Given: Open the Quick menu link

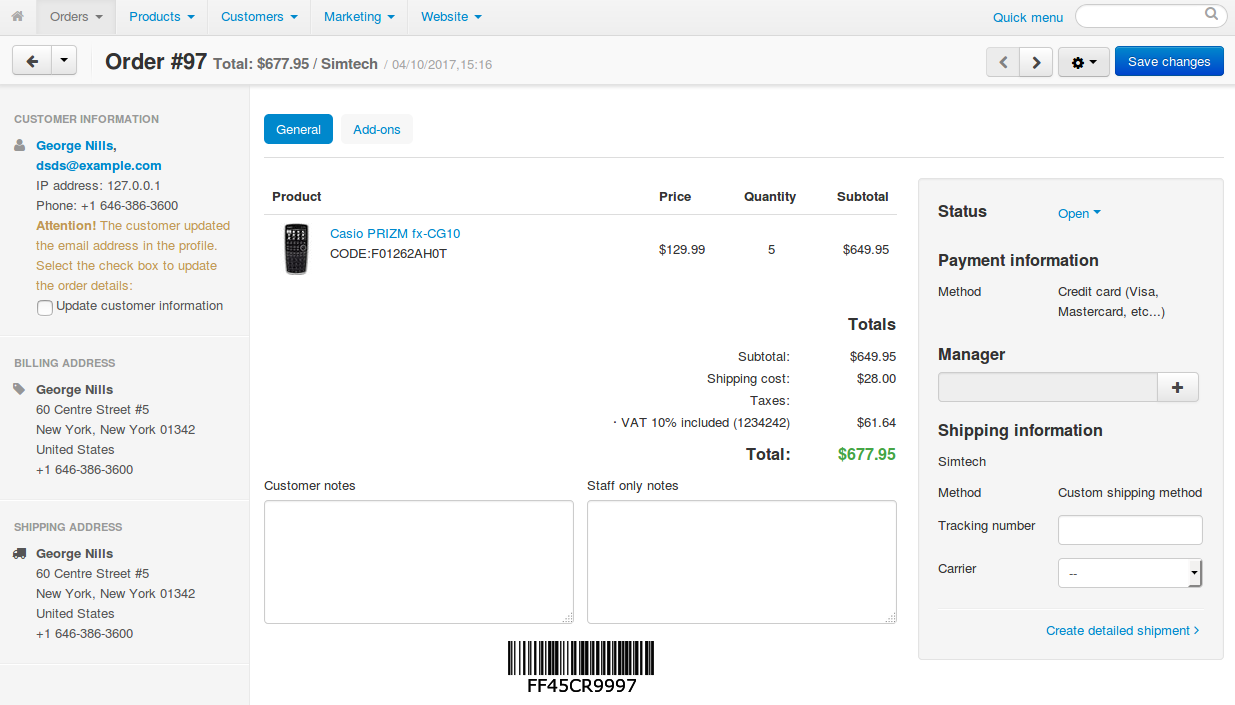Looking at the screenshot, I should point(1028,17).
